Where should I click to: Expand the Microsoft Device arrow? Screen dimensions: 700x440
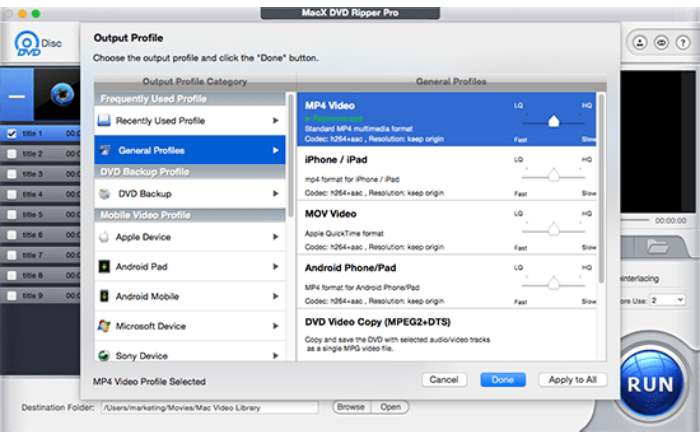click(x=275, y=326)
